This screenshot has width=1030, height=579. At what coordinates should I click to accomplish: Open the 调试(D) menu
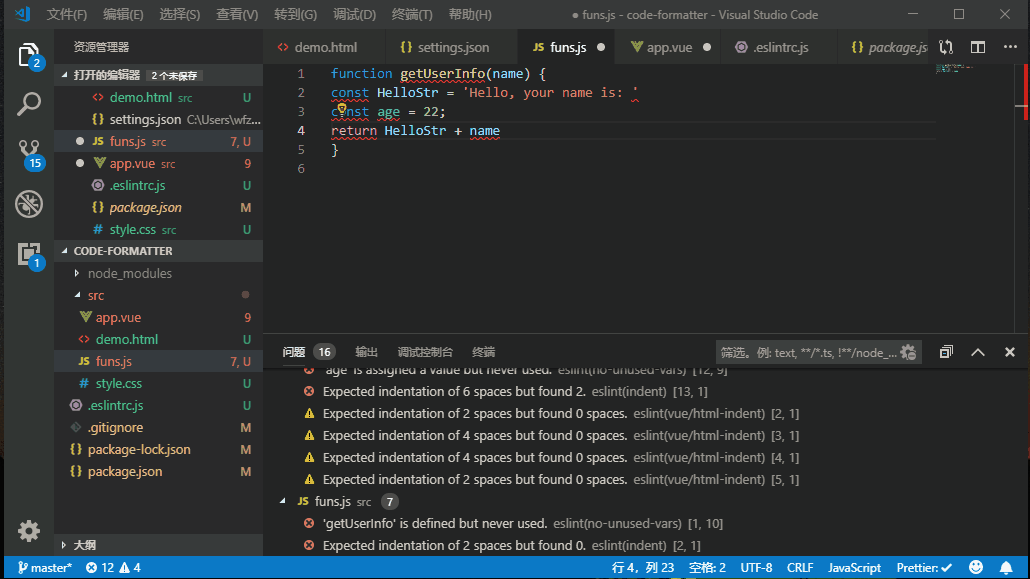(354, 14)
